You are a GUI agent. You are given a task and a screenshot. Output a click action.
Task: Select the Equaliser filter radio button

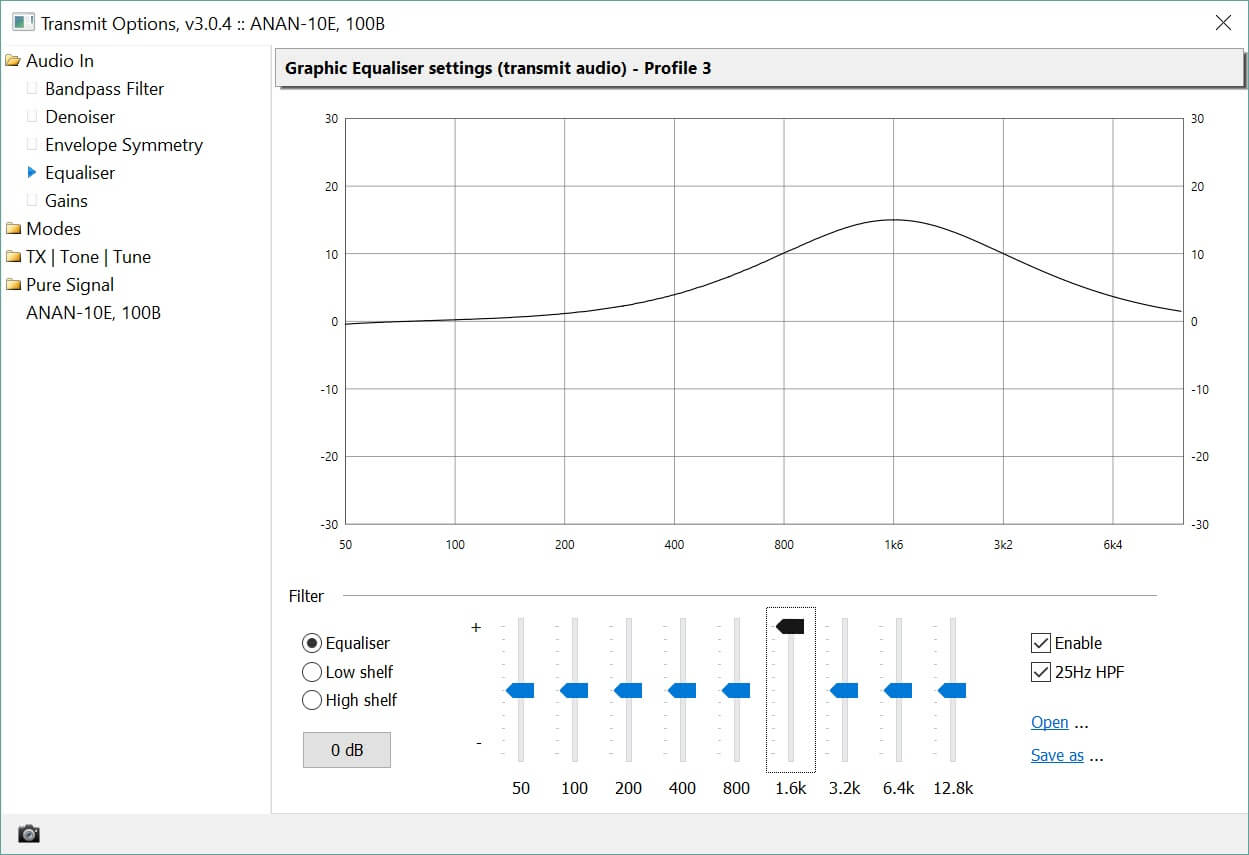[312, 644]
